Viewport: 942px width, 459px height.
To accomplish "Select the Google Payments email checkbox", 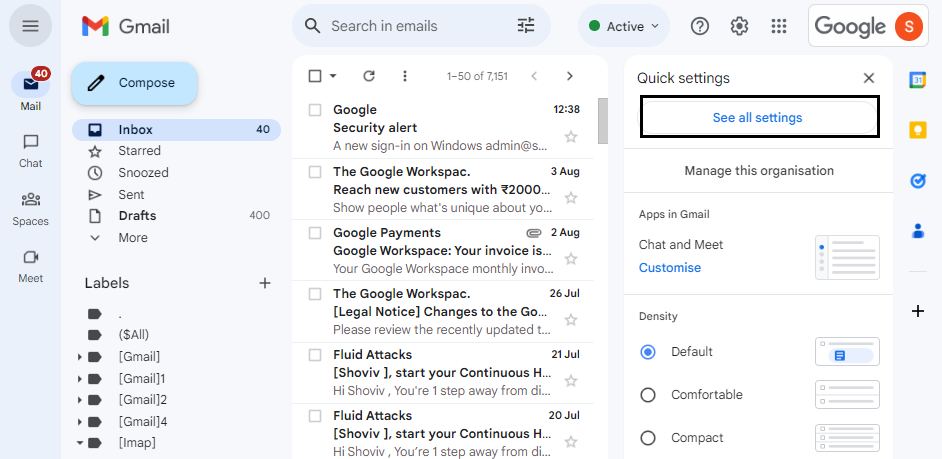I will [315, 233].
